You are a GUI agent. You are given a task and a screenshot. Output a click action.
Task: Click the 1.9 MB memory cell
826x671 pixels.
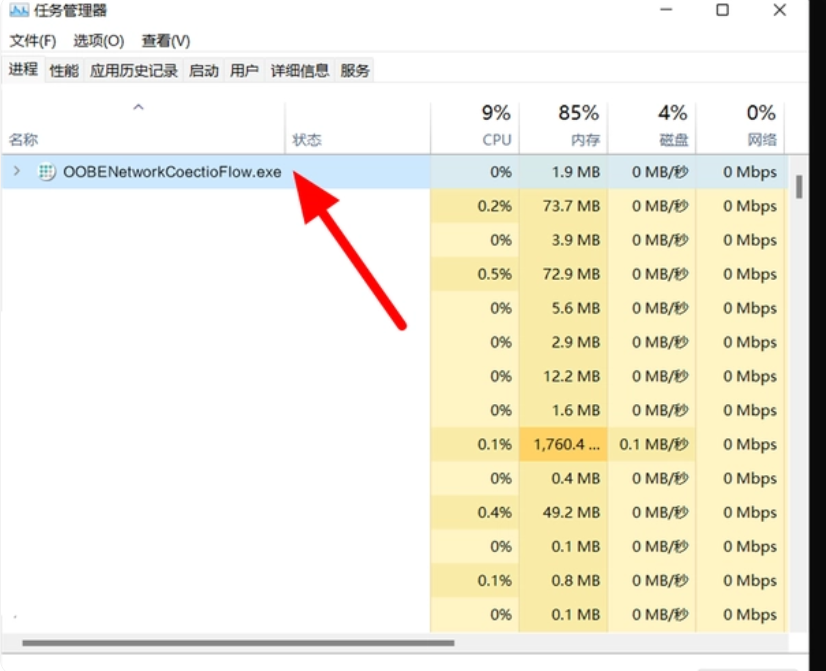(x=563, y=172)
